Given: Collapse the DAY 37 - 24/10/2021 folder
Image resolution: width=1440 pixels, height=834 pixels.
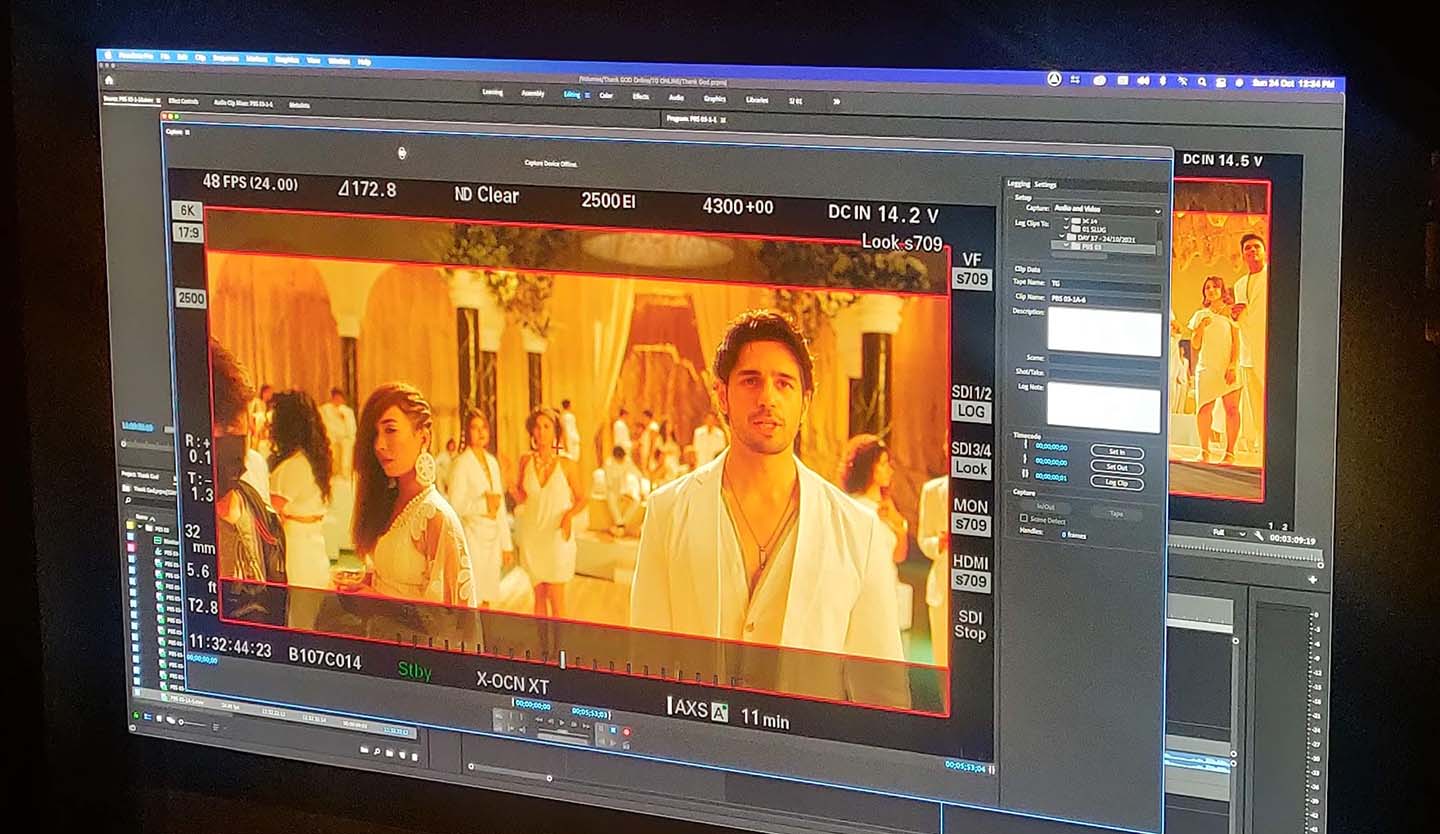Looking at the screenshot, I should point(1061,237).
